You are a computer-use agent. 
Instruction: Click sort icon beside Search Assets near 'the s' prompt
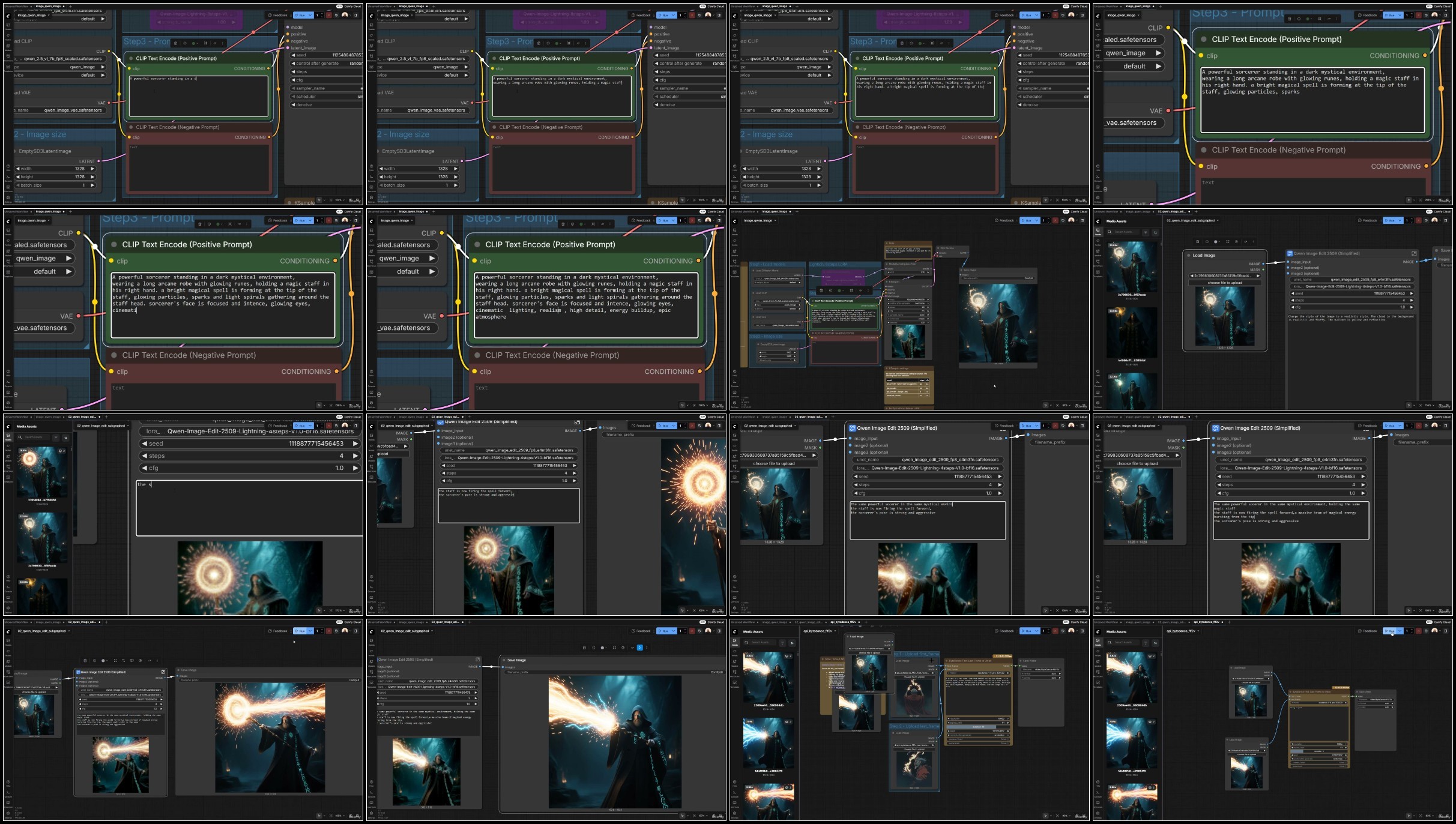click(65, 438)
